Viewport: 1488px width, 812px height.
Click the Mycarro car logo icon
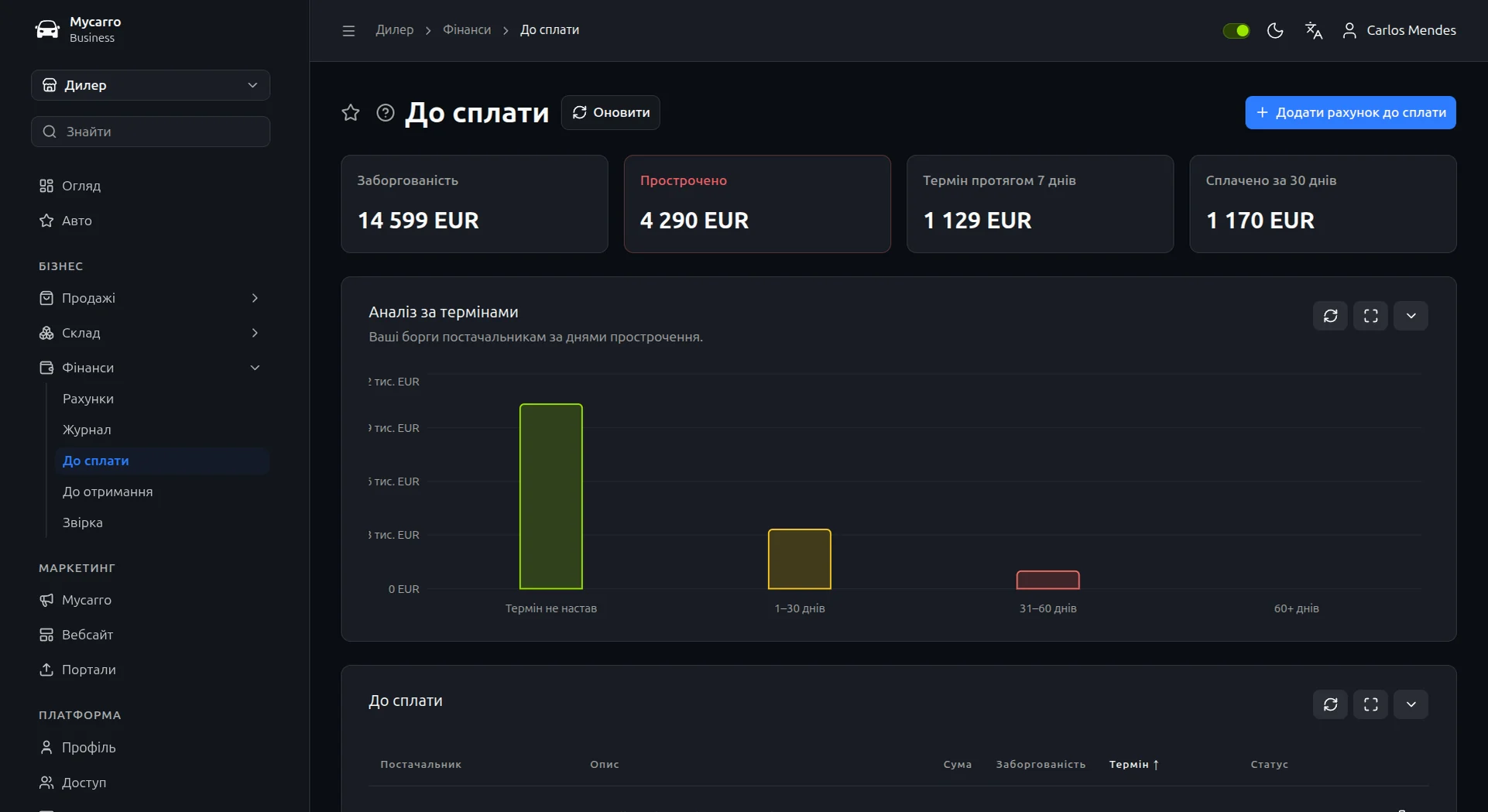(47, 29)
